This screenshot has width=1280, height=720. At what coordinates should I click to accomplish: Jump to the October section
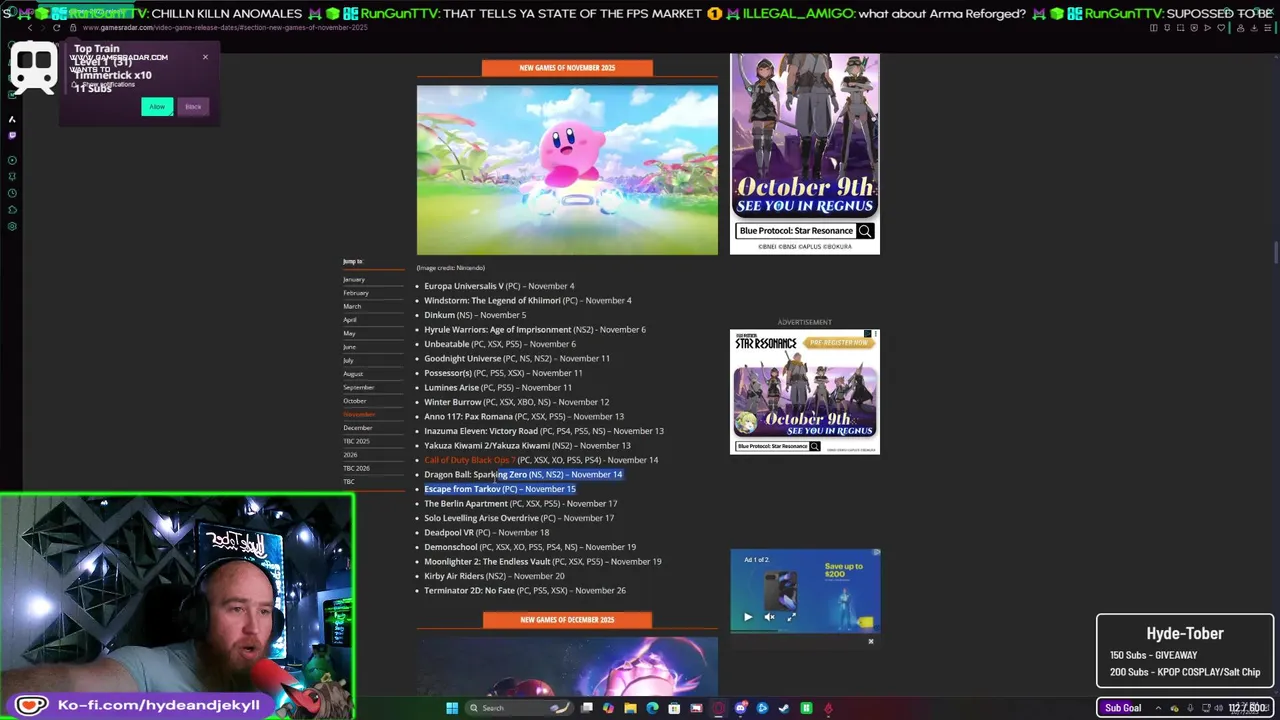355,401
